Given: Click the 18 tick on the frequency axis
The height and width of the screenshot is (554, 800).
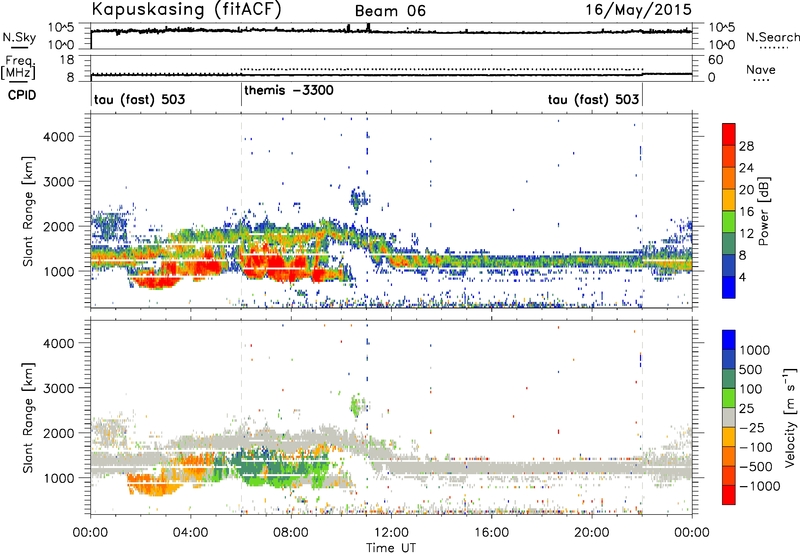Looking at the screenshot, I should 67,60.
